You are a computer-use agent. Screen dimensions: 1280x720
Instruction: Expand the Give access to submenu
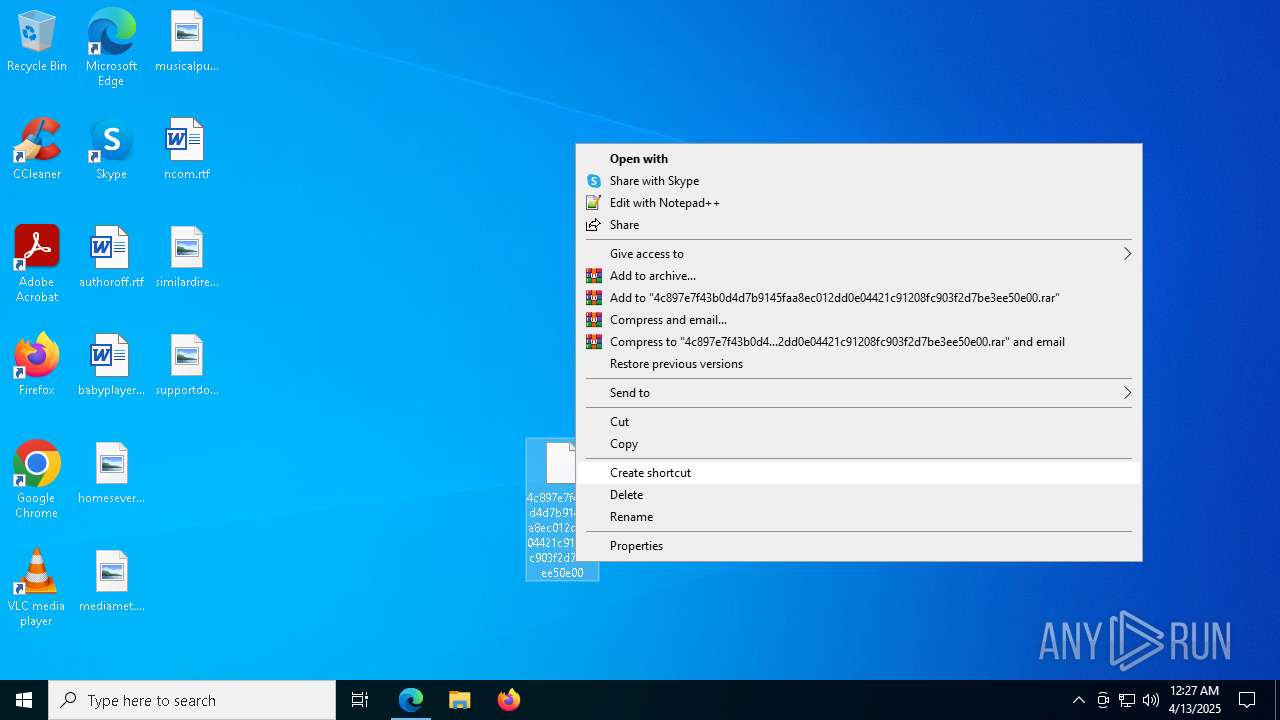(859, 253)
